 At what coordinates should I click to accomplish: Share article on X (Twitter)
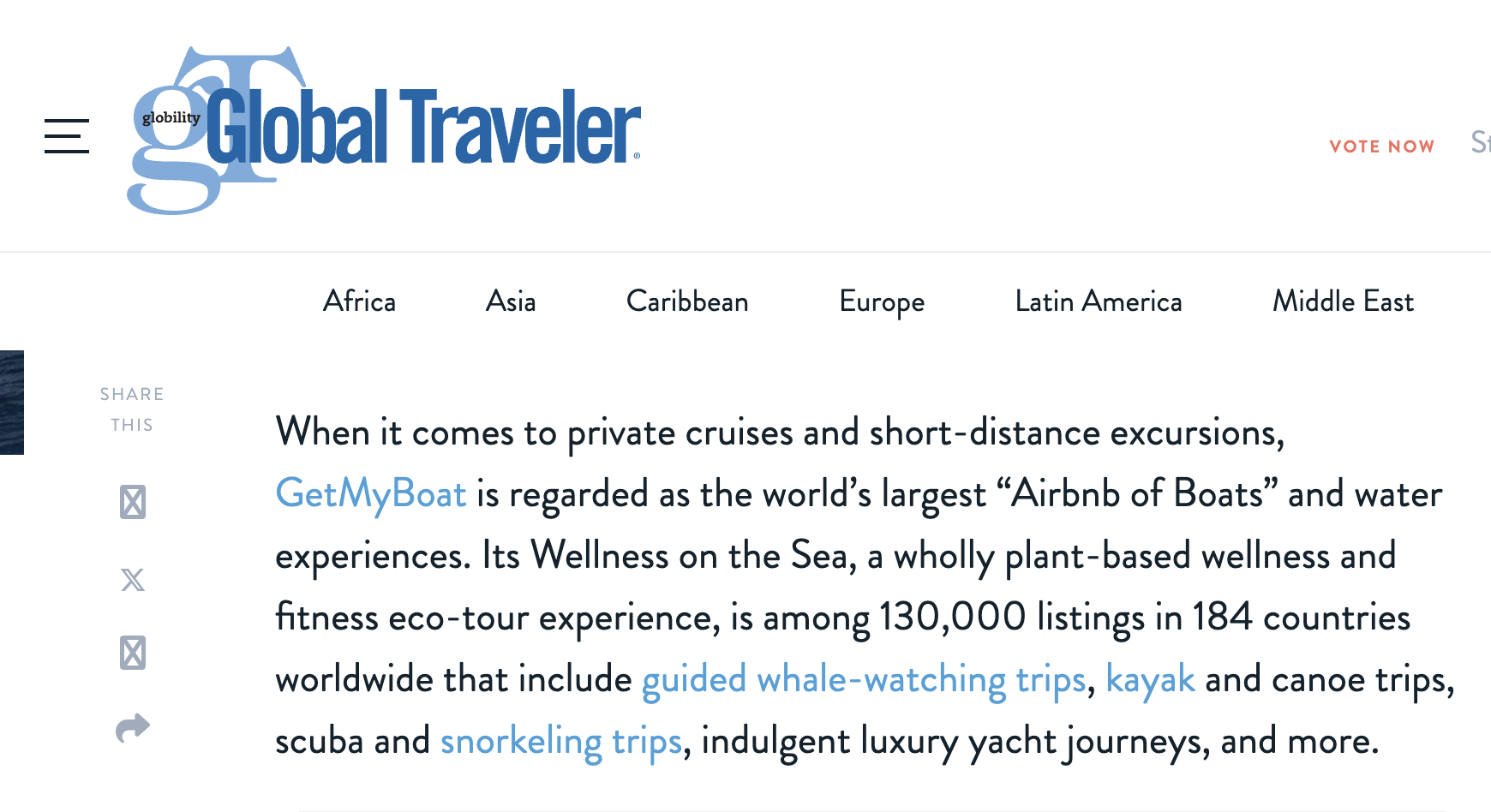point(133,580)
